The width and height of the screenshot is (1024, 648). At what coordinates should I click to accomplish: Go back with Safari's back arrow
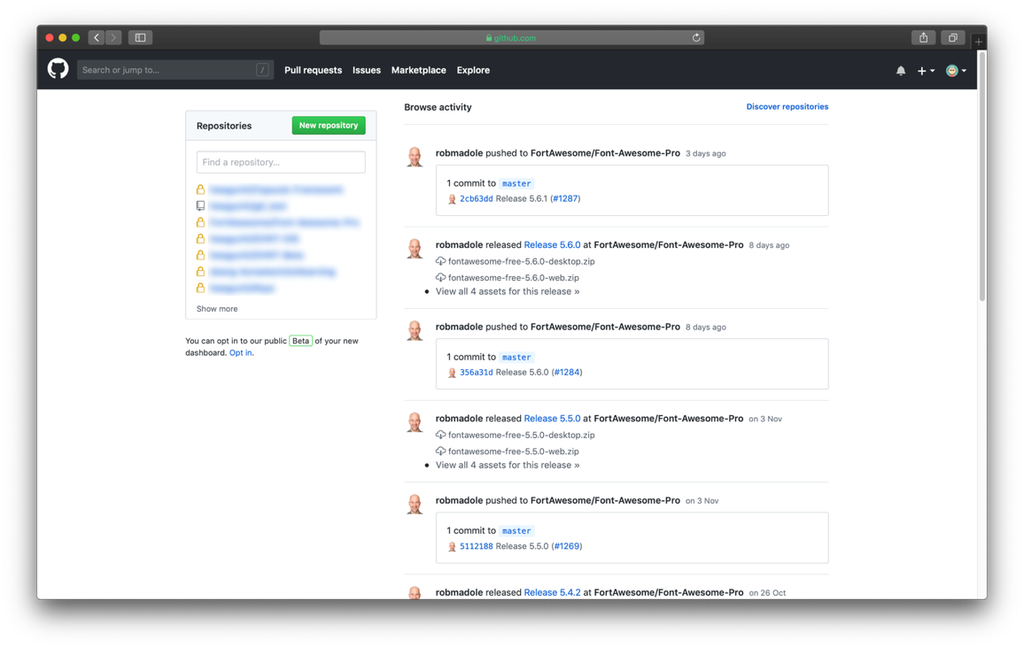tap(97, 38)
